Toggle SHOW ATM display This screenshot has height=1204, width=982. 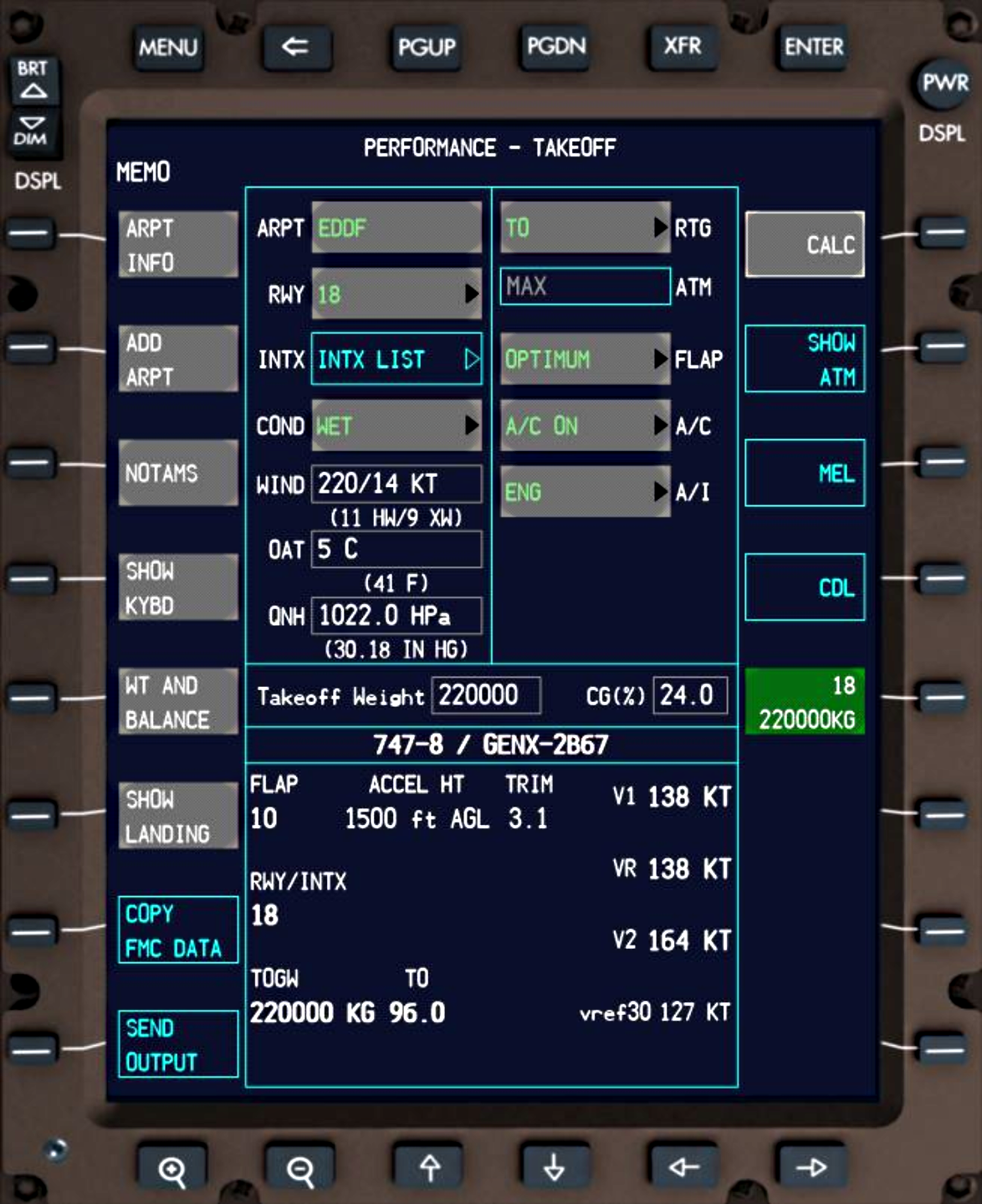pyautogui.click(x=805, y=358)
